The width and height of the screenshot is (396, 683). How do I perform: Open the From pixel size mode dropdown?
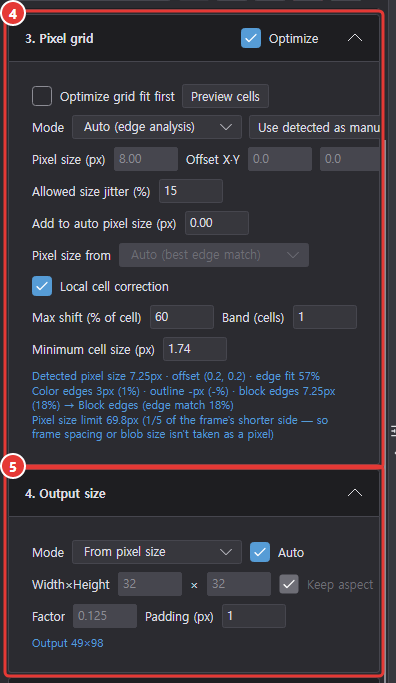157,552
